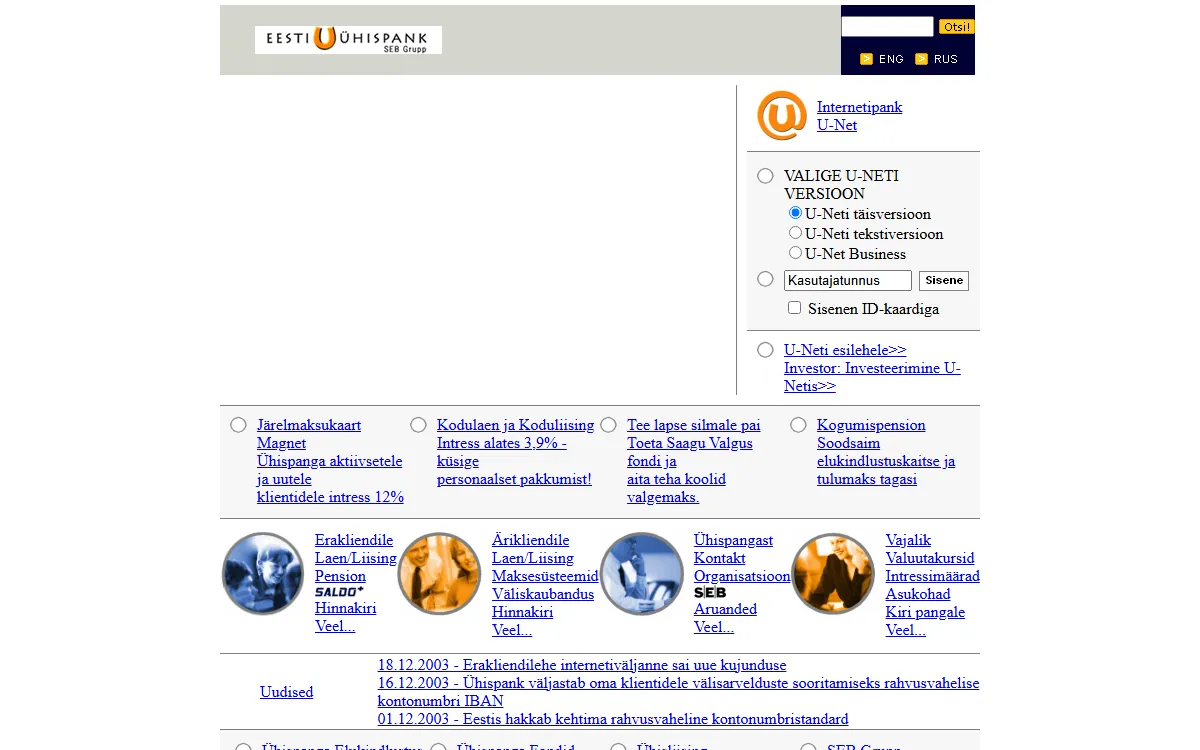The width and height of the screenshot is (1200, 750).
Task: Click the RUS language arrow icon
Action: pos(921,59)
